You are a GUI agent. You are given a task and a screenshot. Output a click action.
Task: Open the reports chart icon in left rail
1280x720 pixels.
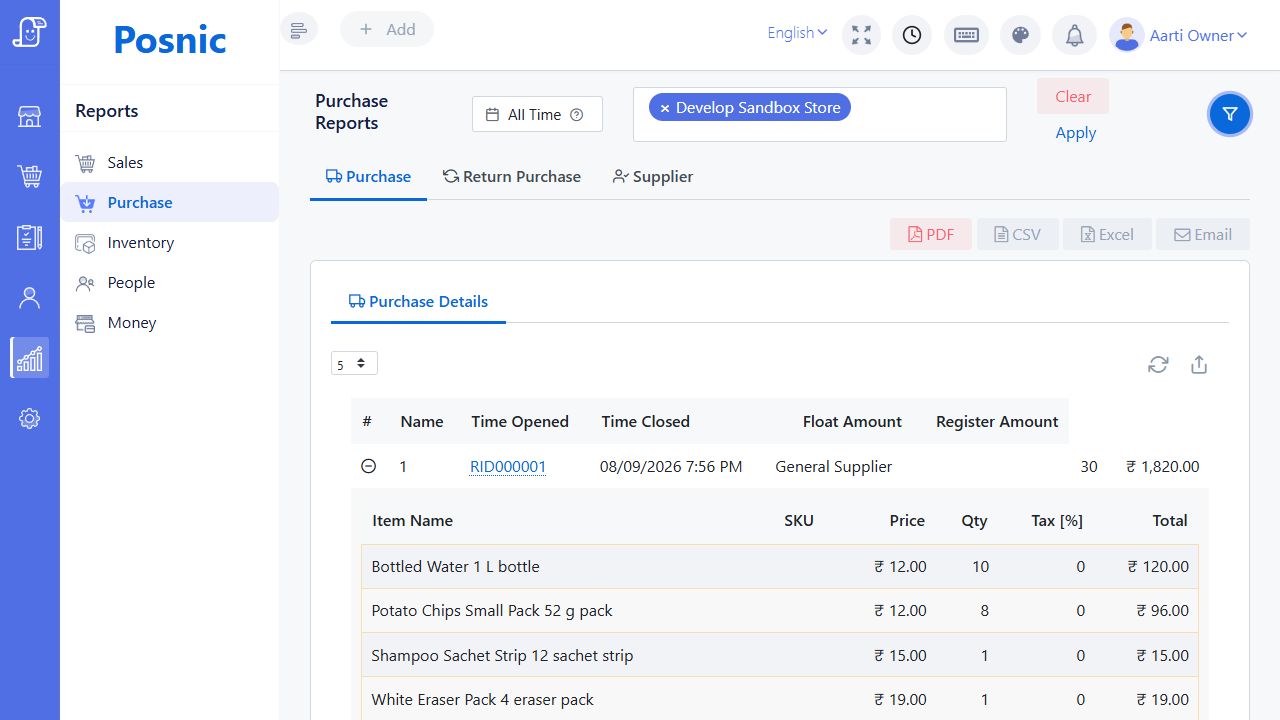coord(29,357)
